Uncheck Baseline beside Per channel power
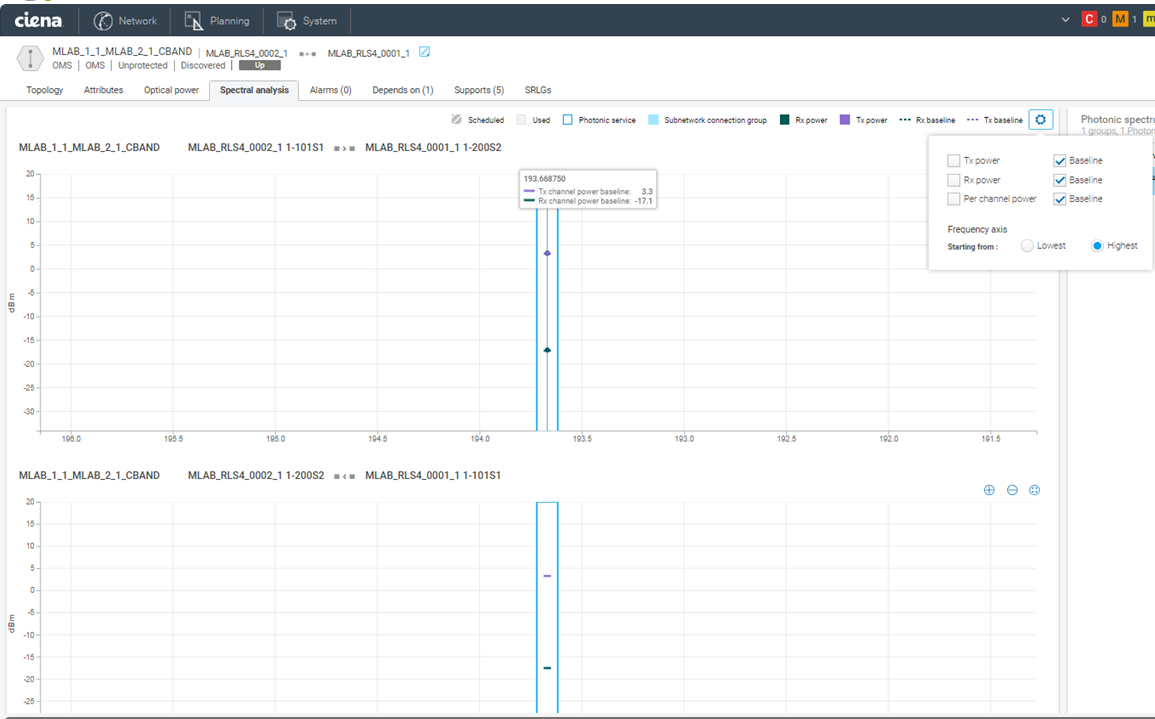 point(1060,199)
